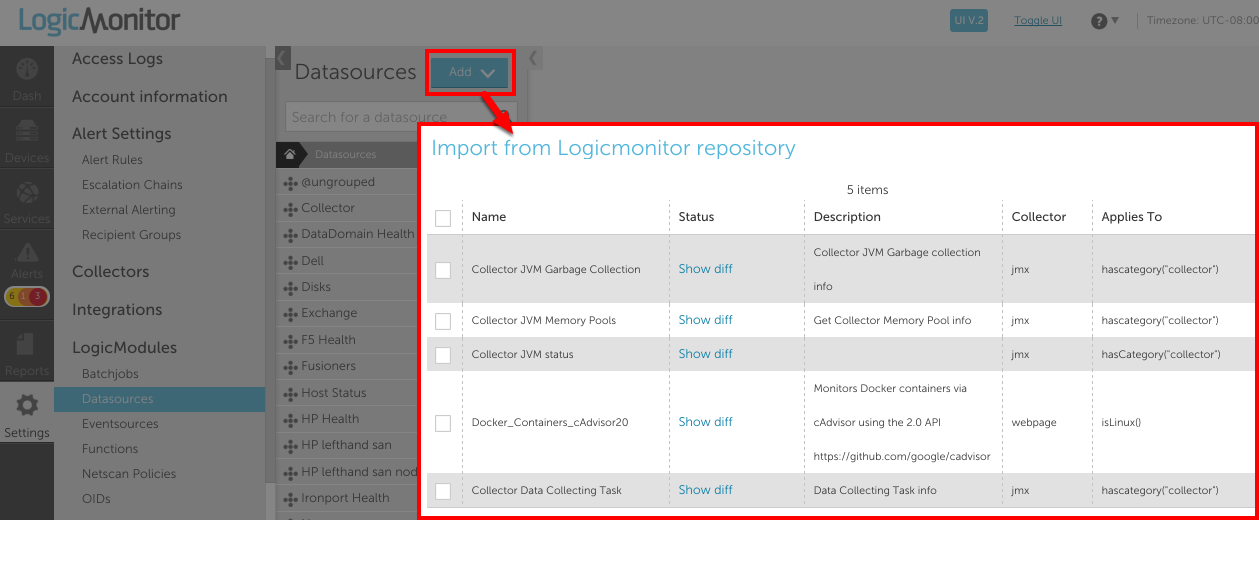Viewport: 1259px width, 565px height.
Task: Click the Host Status group icon
Action: [x=291, y=393]
